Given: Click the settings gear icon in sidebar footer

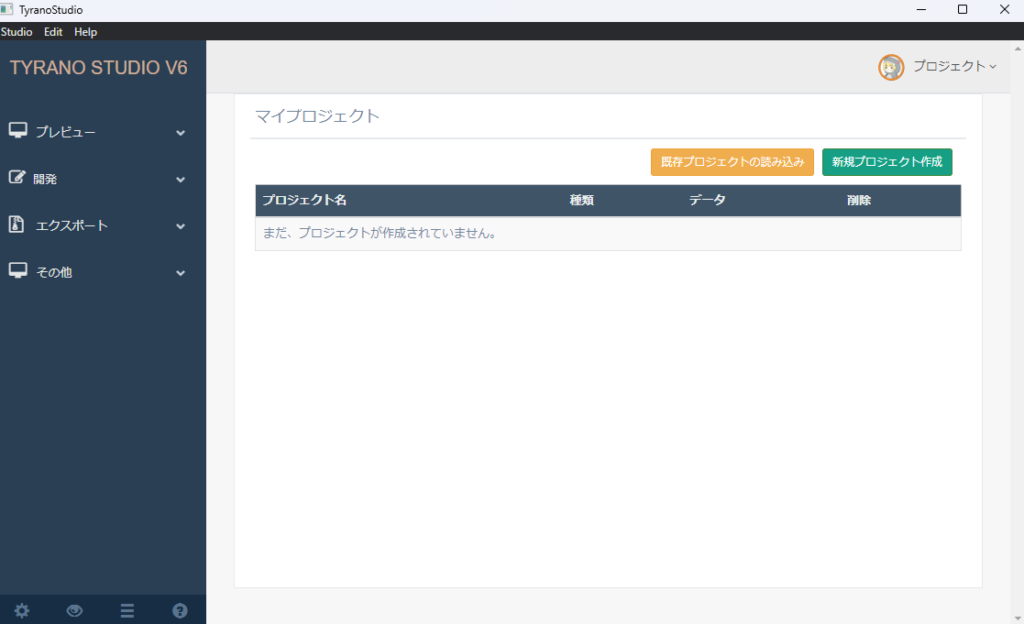Looking at the screenshot, I should 22,611.
